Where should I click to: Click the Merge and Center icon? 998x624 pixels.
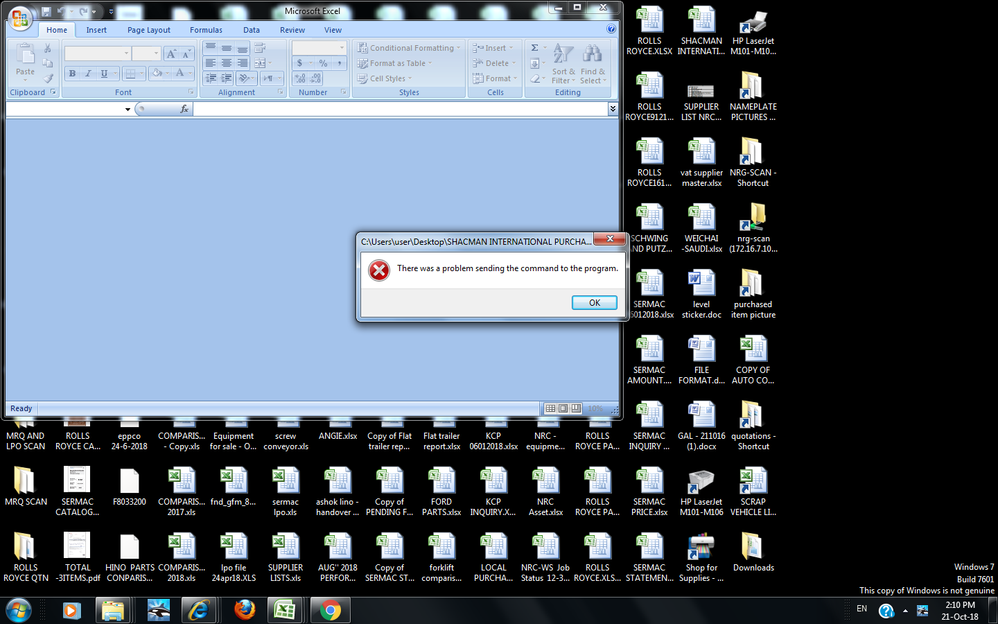(260, 63)
